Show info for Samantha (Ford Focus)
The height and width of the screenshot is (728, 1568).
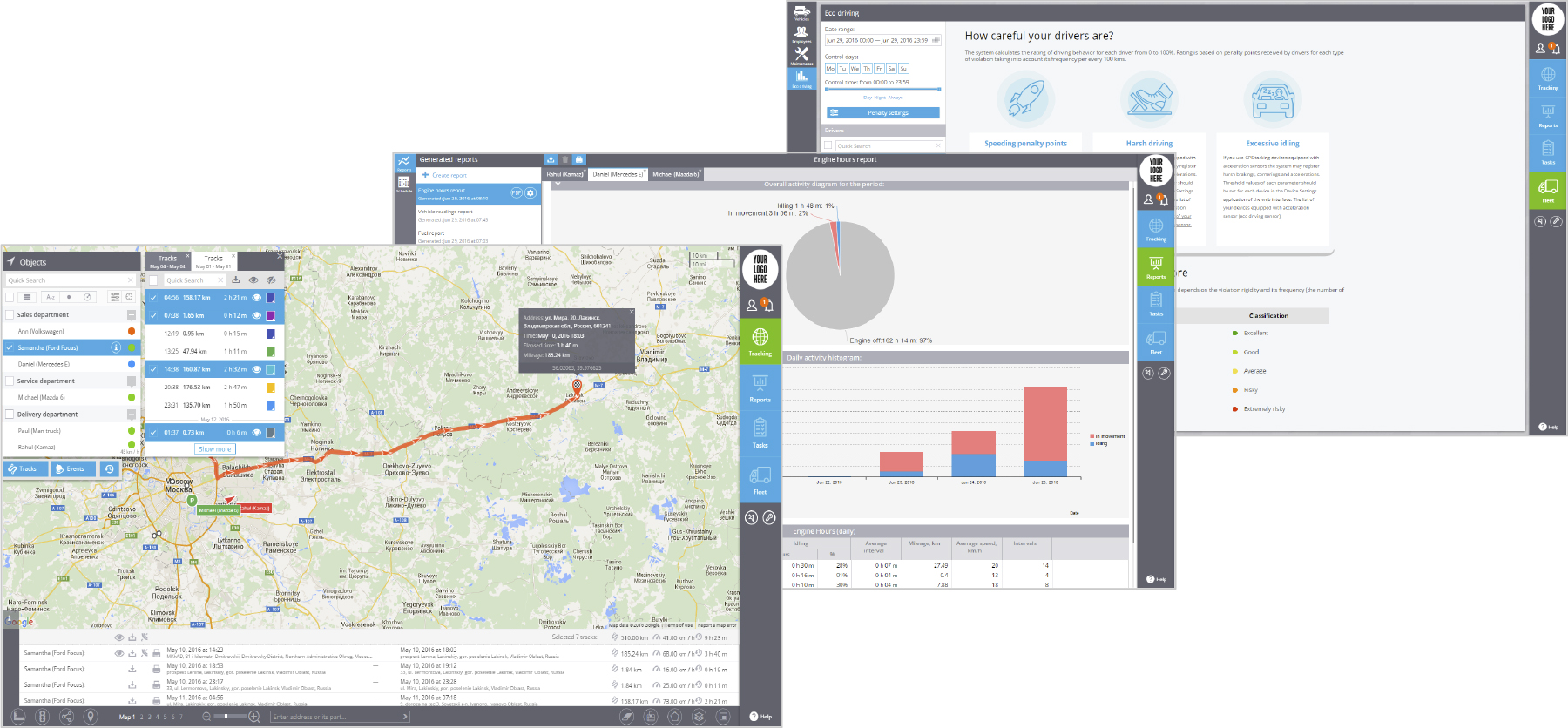[x=116, y=347]
